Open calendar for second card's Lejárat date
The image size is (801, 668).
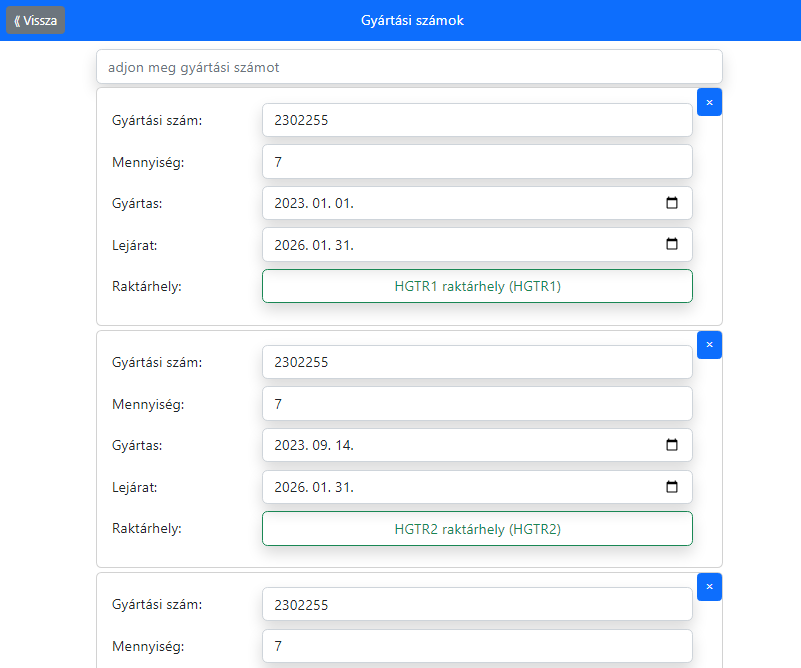tap(672, 487)
